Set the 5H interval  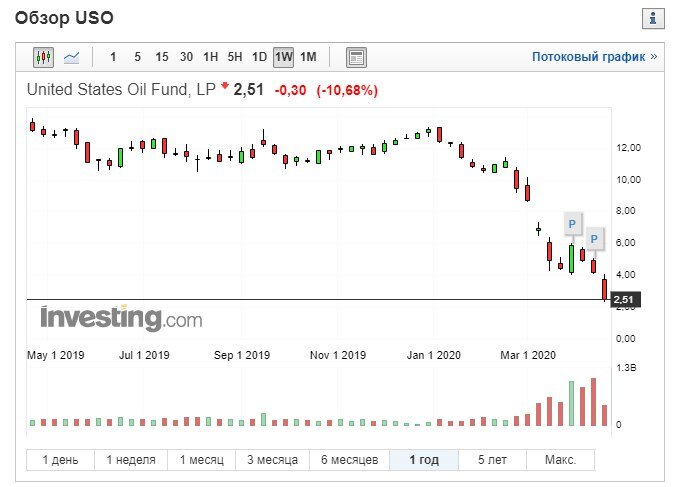point(235,57)
